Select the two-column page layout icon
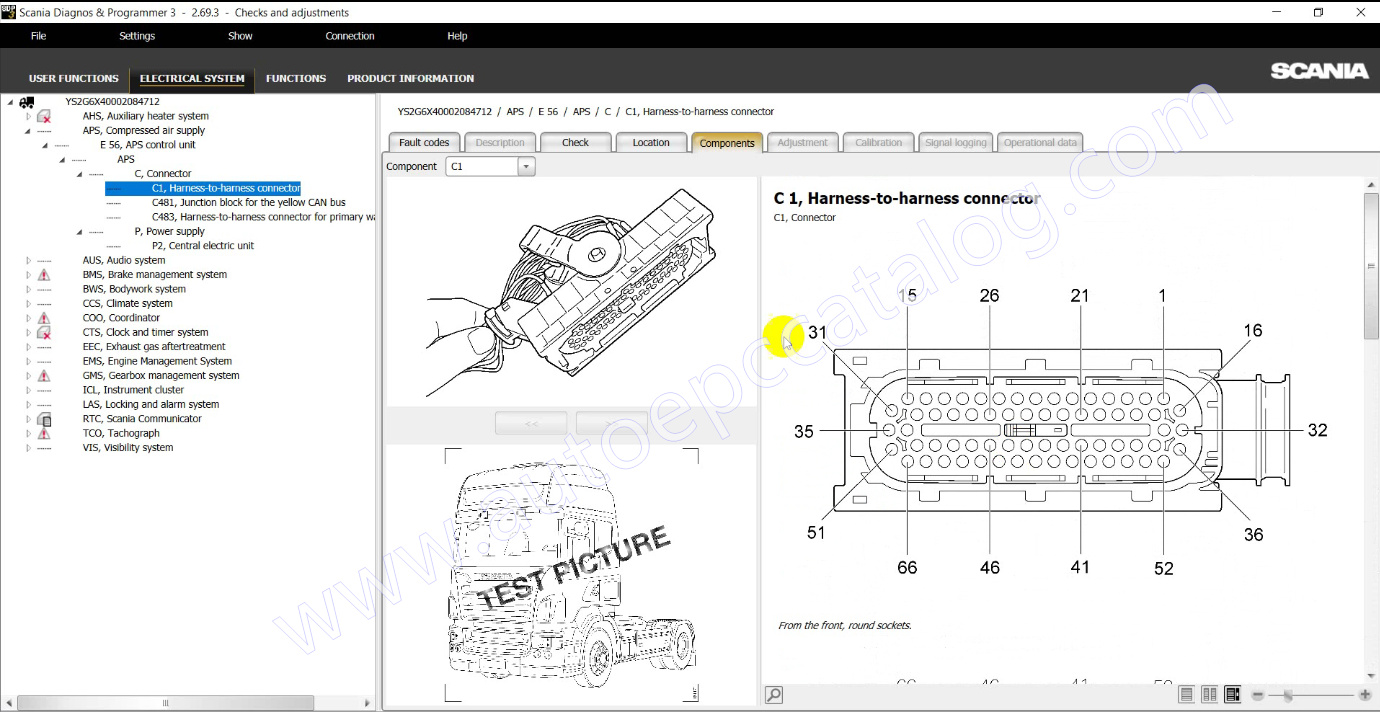The image size is (1380, 712). [1209, 695]
